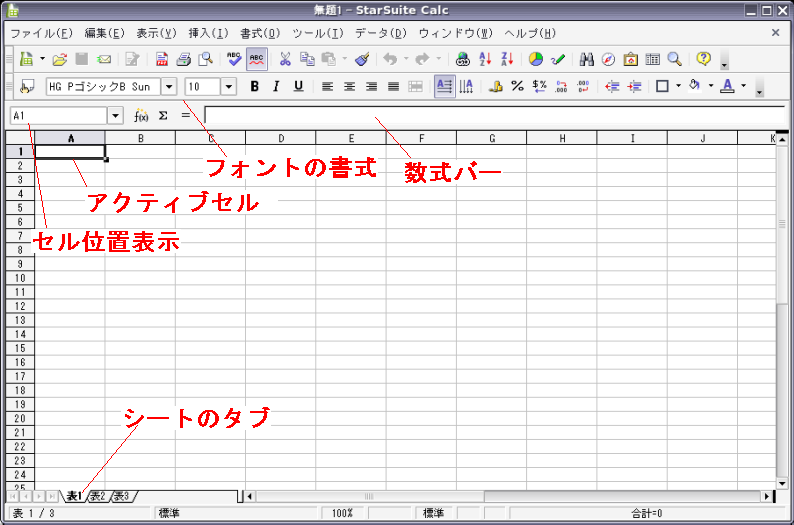Sort descending Z to A icon
The width and height of the screenshot is (794, 525).
507,59
